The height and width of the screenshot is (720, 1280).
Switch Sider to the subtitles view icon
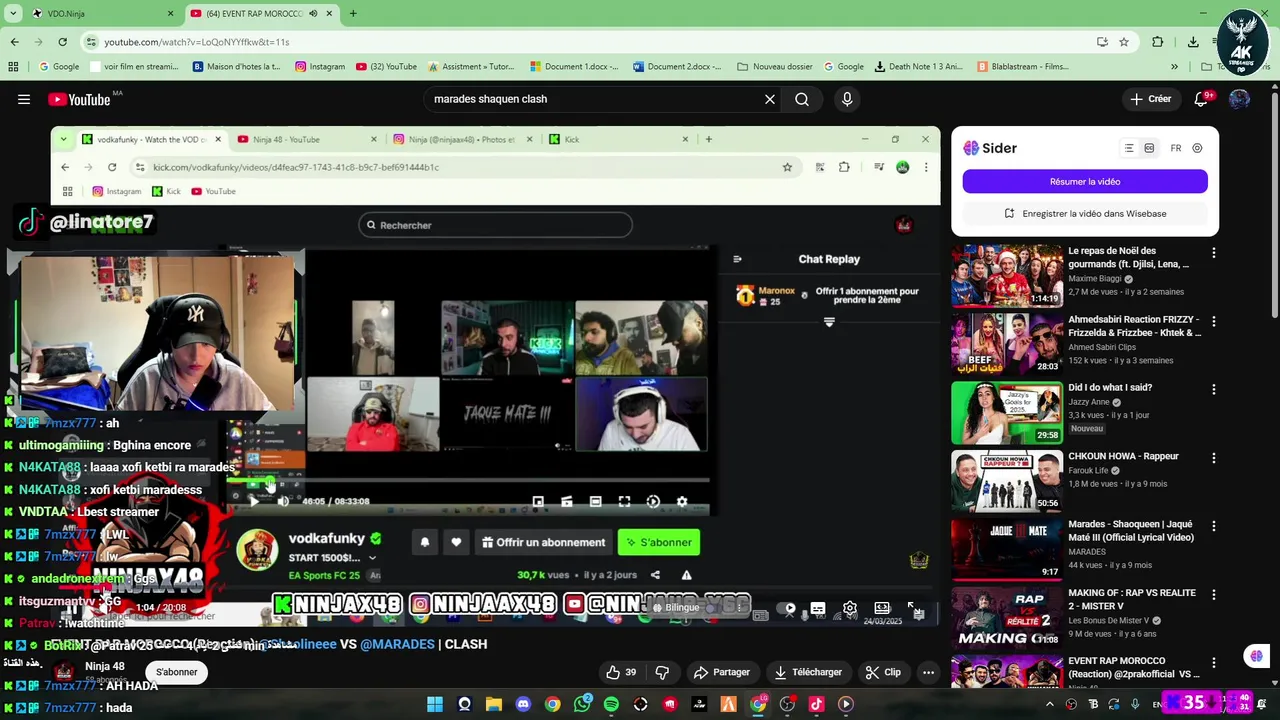pos(1149,148)
